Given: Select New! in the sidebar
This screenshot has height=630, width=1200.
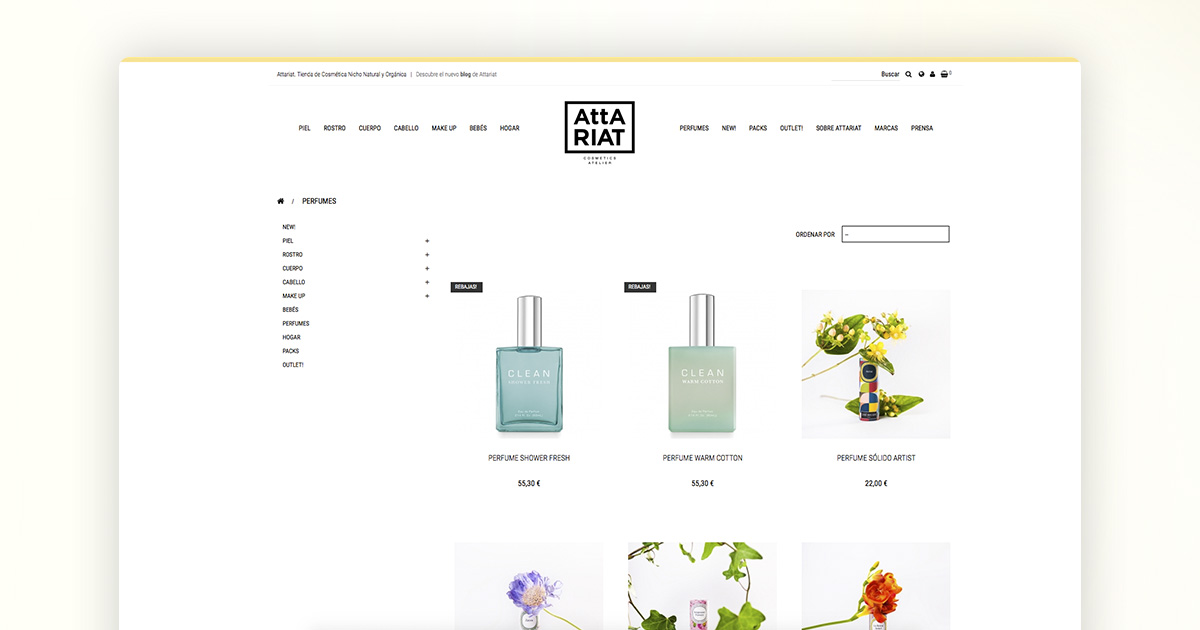Looking at the screenshot, I should [x=289, y=227].
